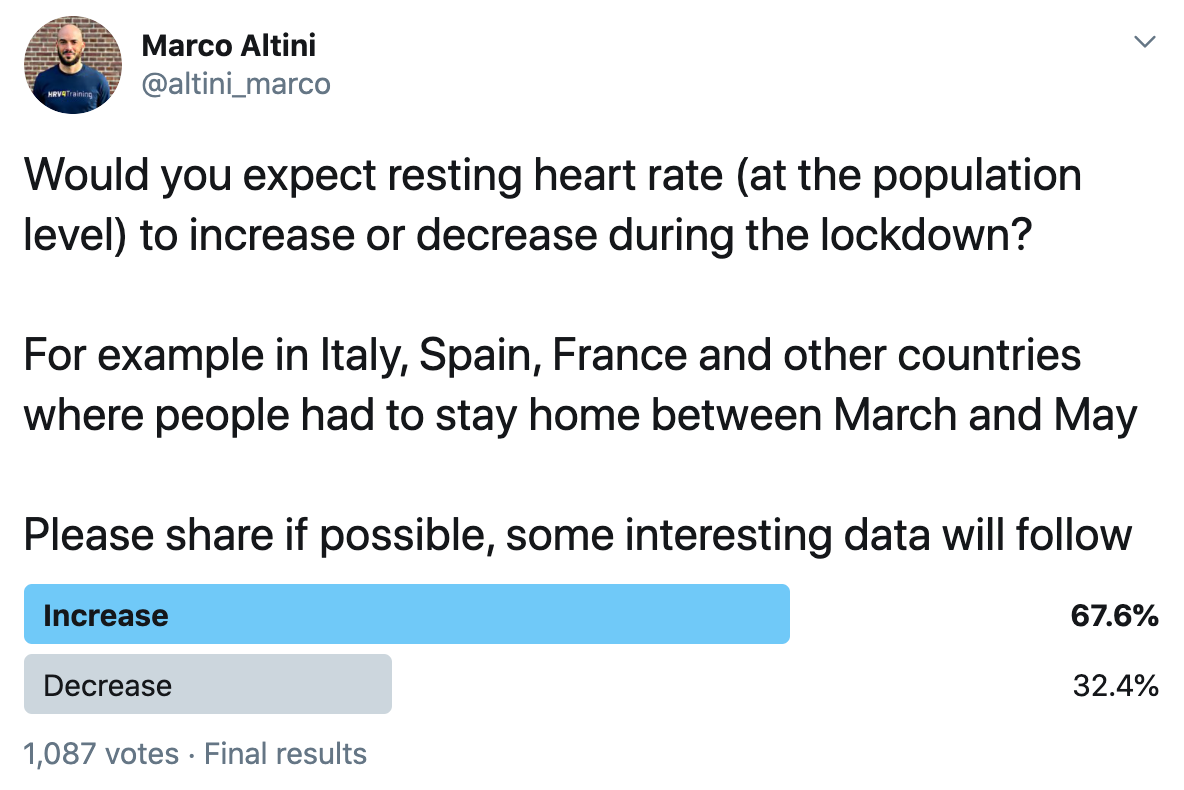1184x790 pixels.
Task: Click the word "March" in the tweet
Action: (894, 416)
